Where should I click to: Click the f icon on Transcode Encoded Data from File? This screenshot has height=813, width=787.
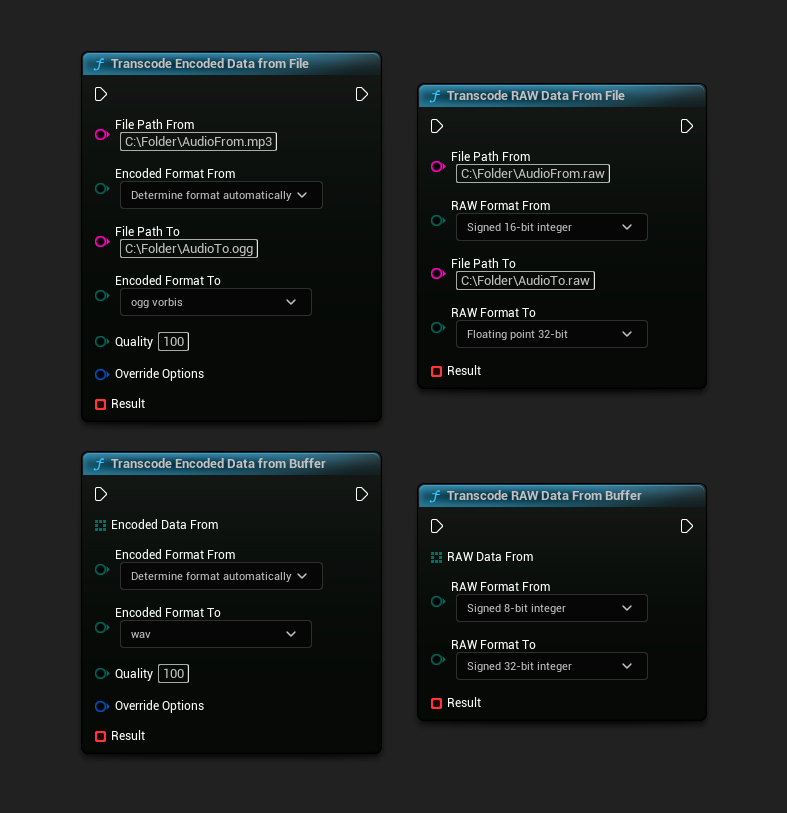pyautogui.click(x=99, y=63)
